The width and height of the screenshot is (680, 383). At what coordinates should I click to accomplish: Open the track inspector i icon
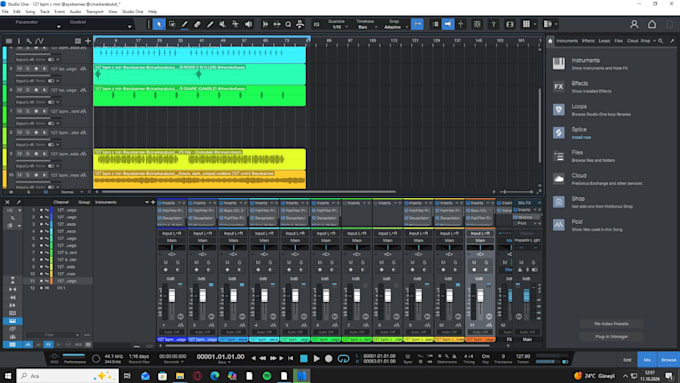(19, 41)
